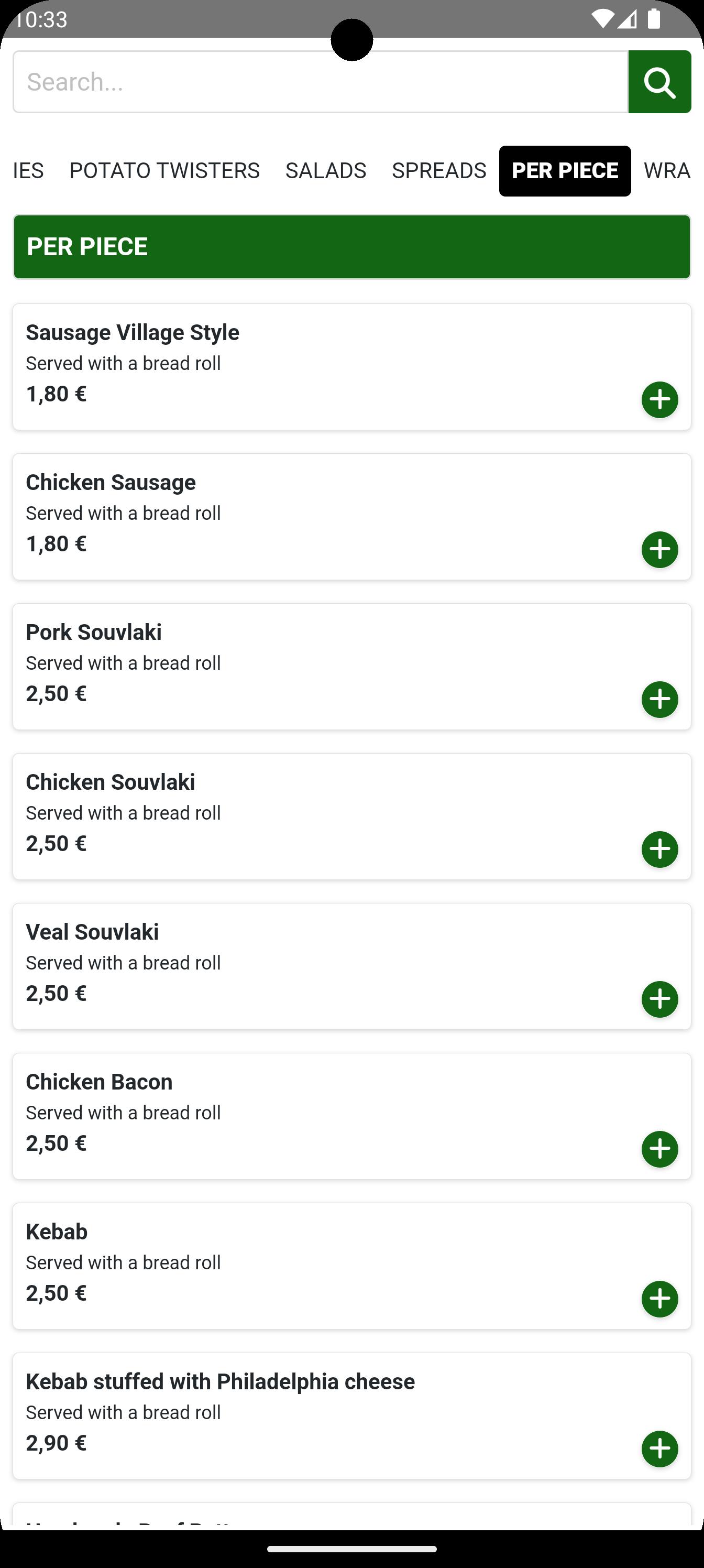Switch to the POTATO TWISTERS tab
This screenshot has width=704, height=1568.
point(164,170)
